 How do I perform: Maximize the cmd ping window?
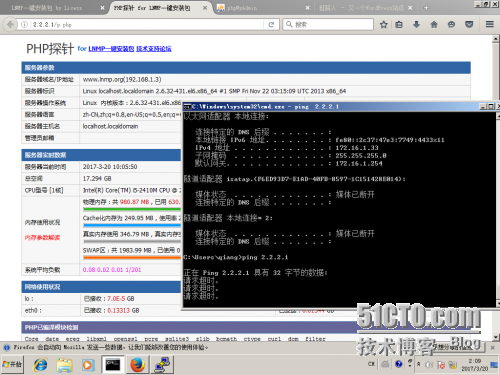(x=491, y=106)
